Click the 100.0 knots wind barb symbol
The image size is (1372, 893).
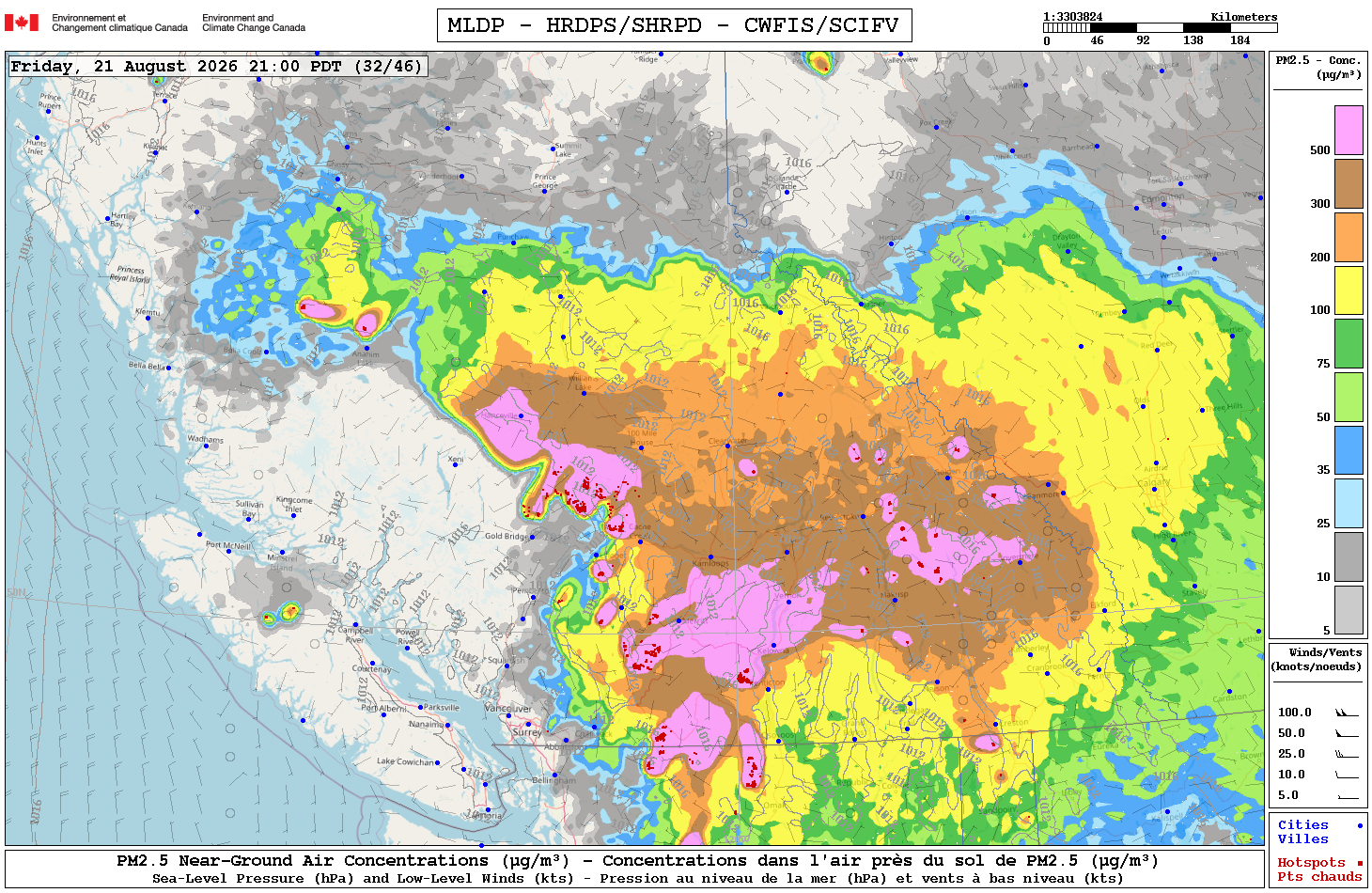(x=1347, y=713)
